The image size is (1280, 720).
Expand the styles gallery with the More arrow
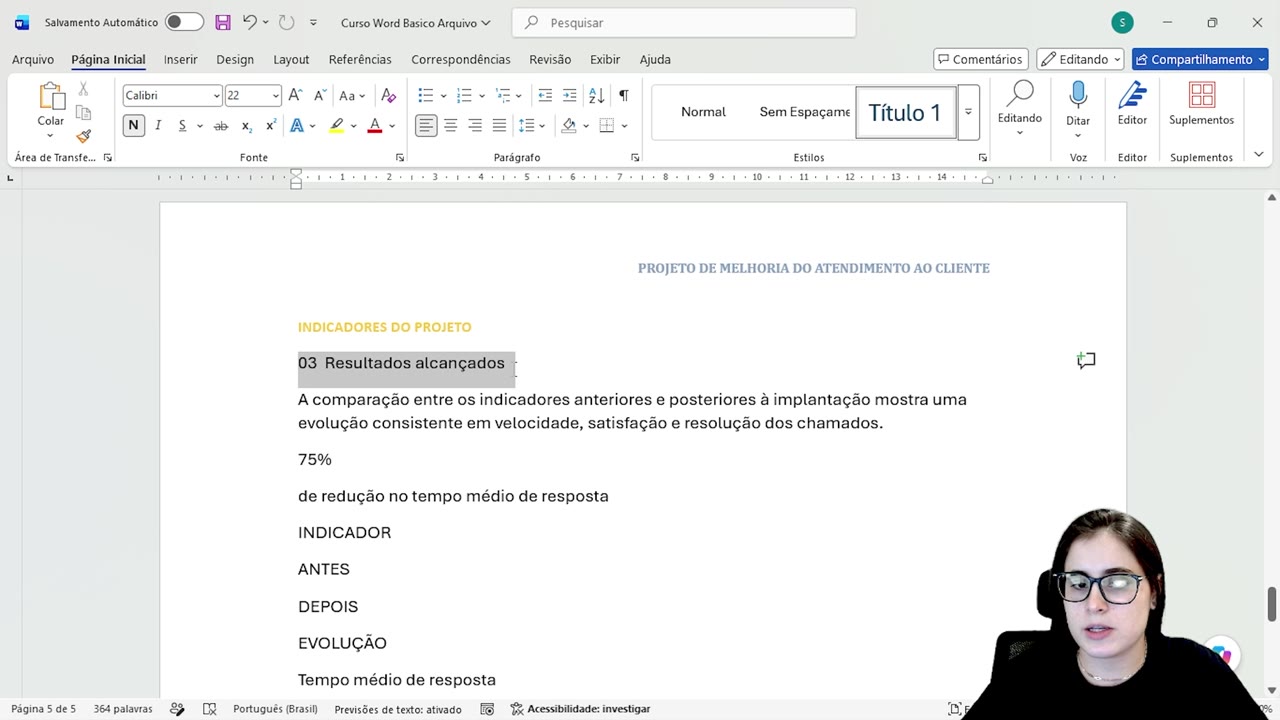pos(968,112)
